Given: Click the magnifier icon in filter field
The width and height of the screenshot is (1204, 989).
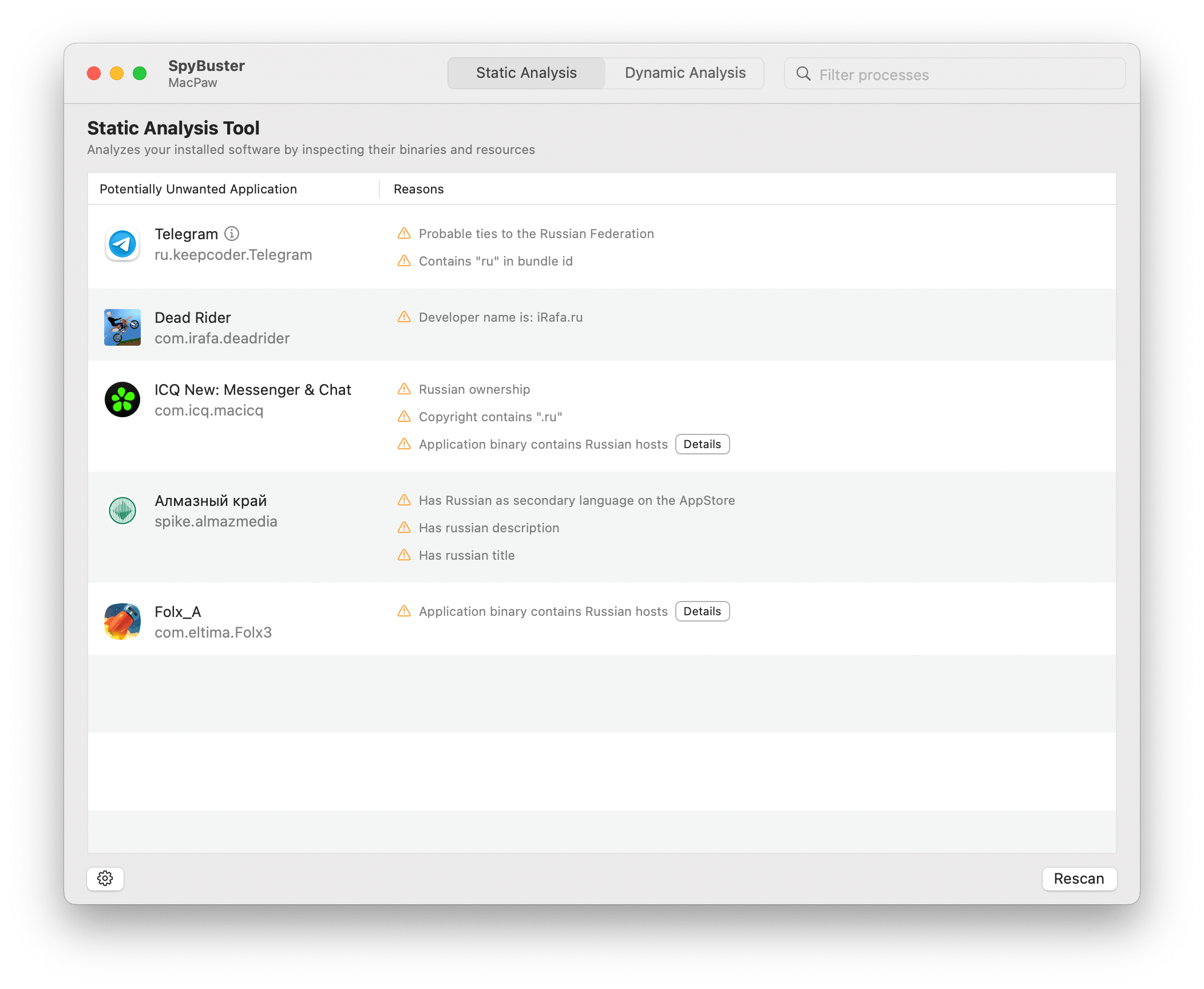Looking at the screenshot, I should 803,74.
